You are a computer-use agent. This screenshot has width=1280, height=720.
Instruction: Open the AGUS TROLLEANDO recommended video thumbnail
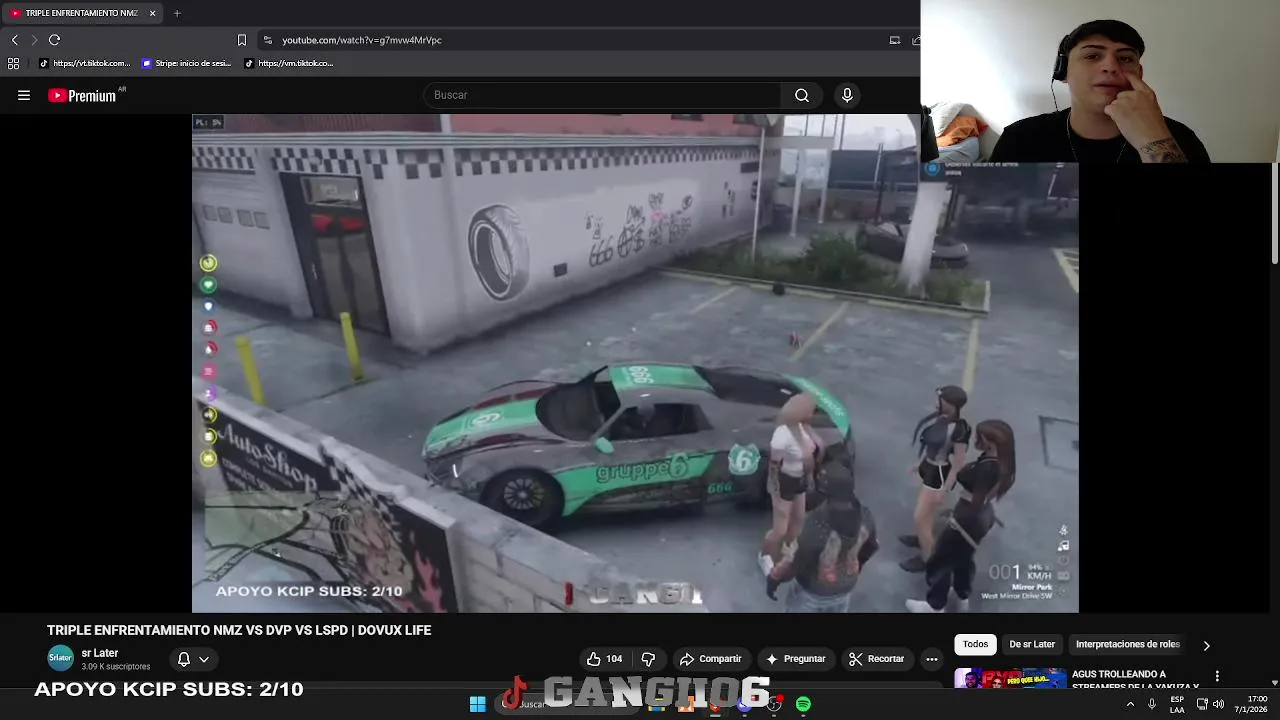tap(1010, 679)
